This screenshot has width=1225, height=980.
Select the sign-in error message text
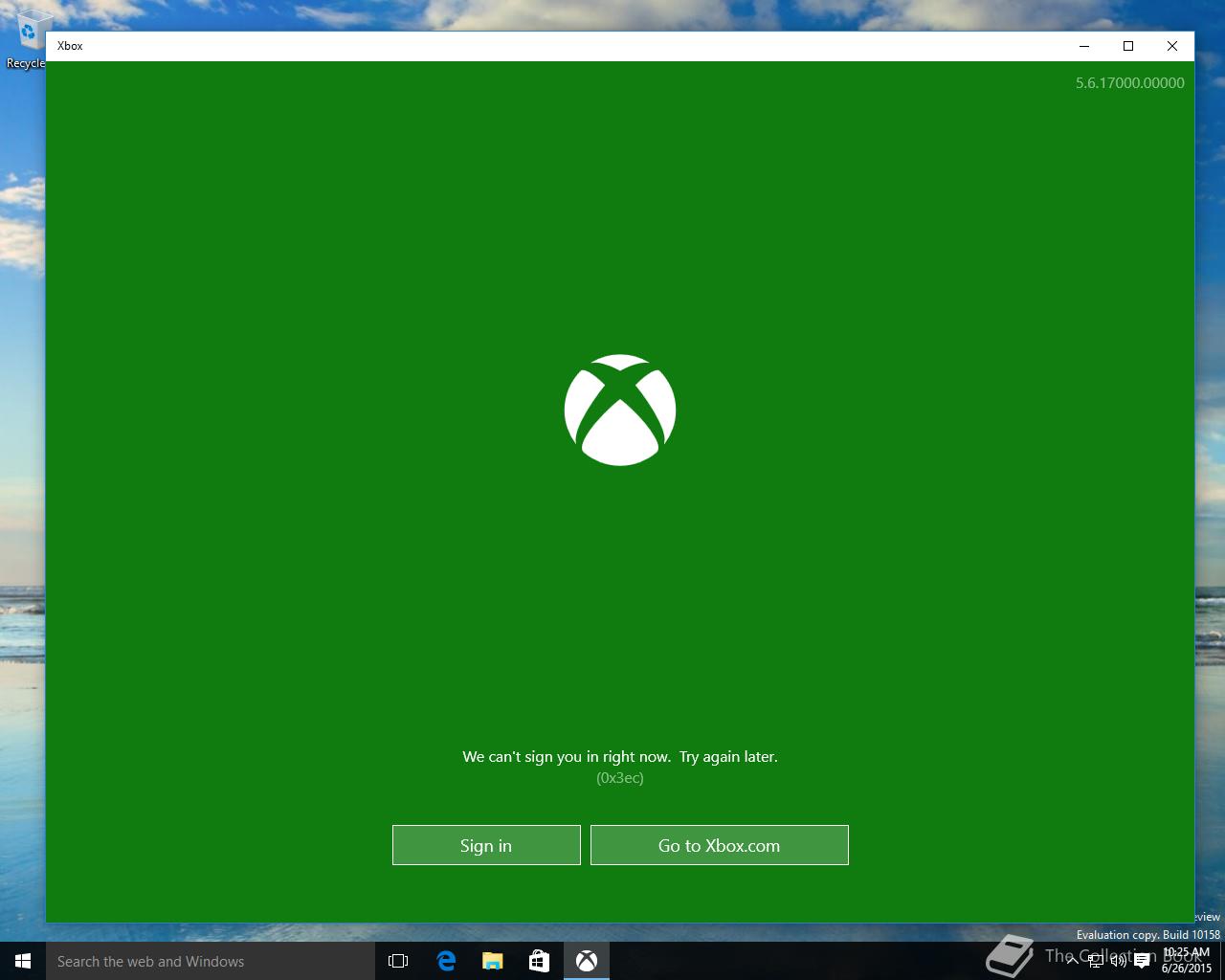click(620, 756)
